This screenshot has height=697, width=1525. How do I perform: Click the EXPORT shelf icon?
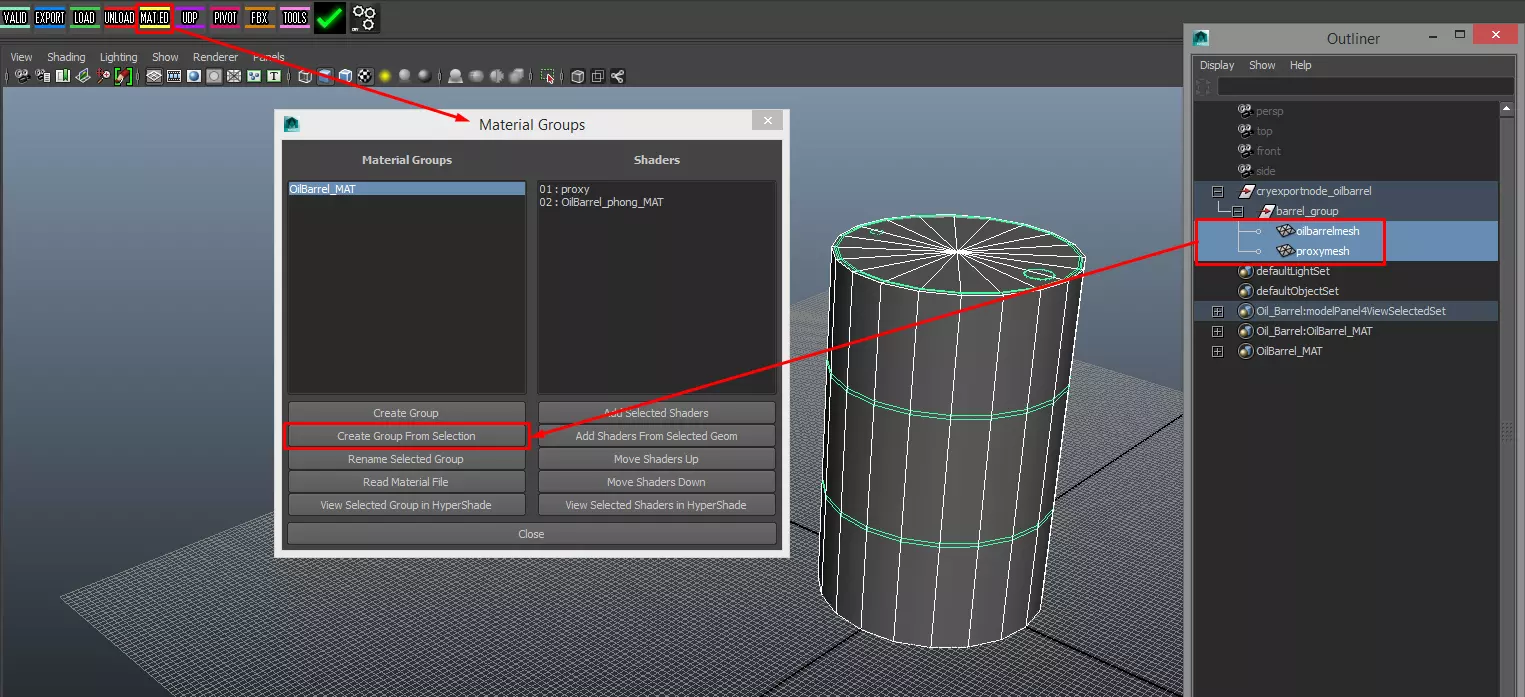coord(50,17)
